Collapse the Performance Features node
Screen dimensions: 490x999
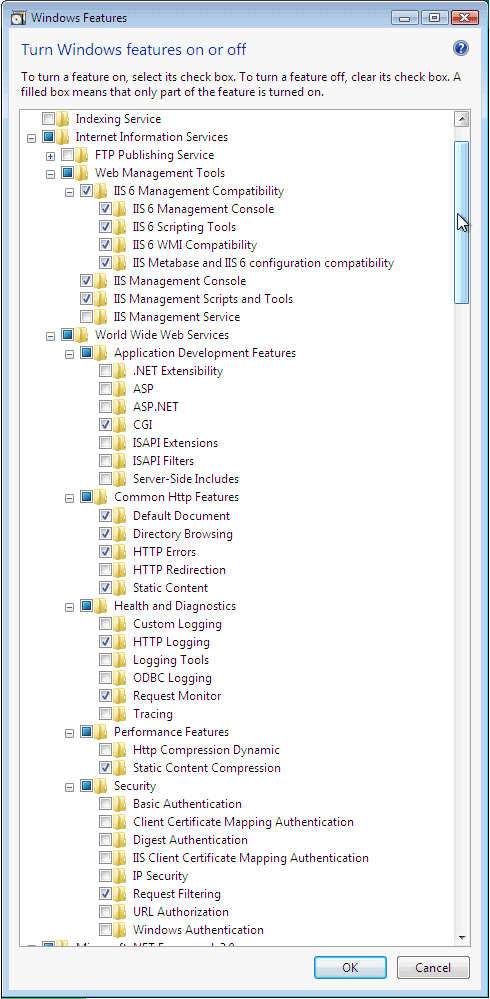coord(69,733)
